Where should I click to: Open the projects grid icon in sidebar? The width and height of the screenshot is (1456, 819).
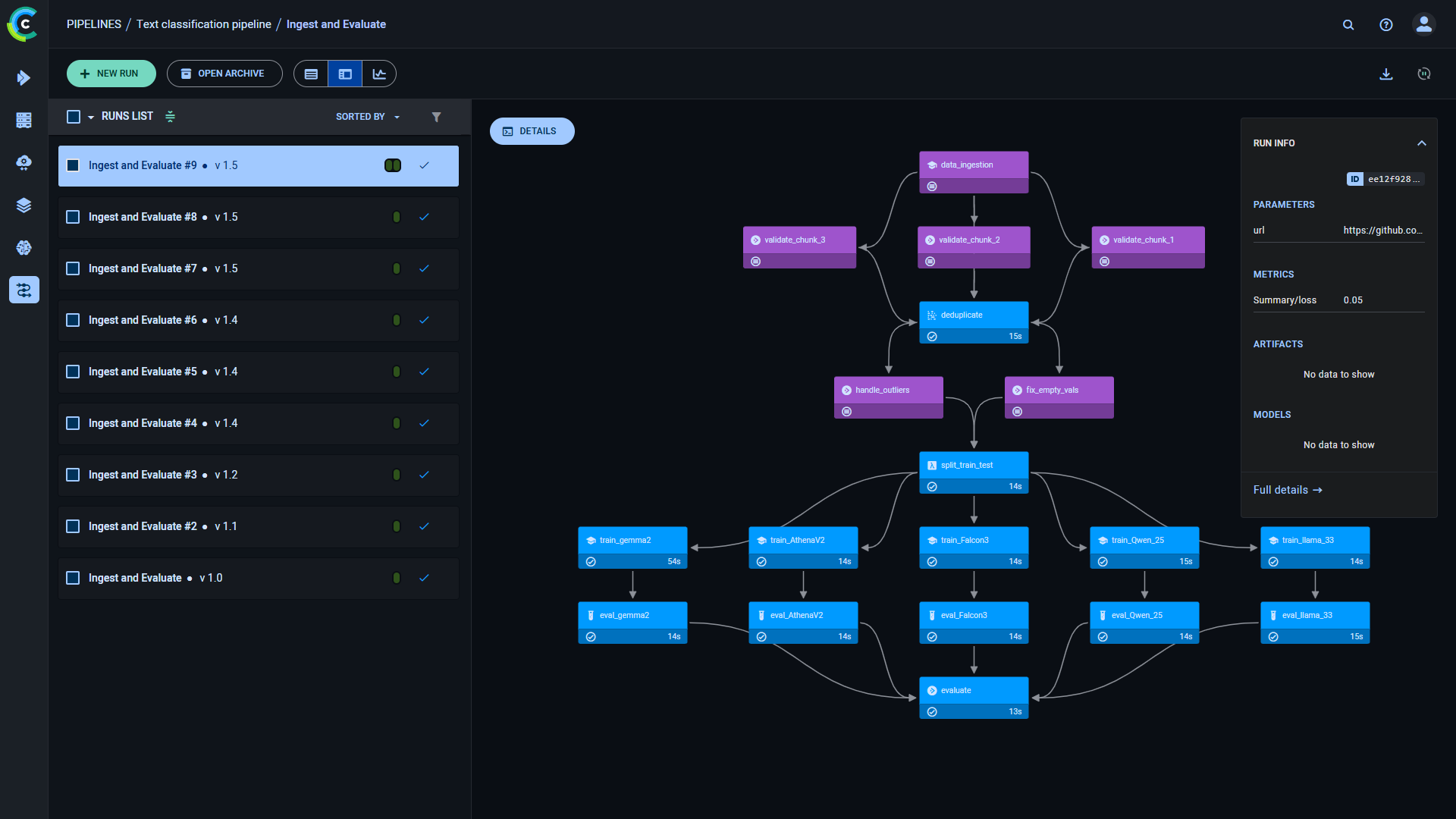24,120
